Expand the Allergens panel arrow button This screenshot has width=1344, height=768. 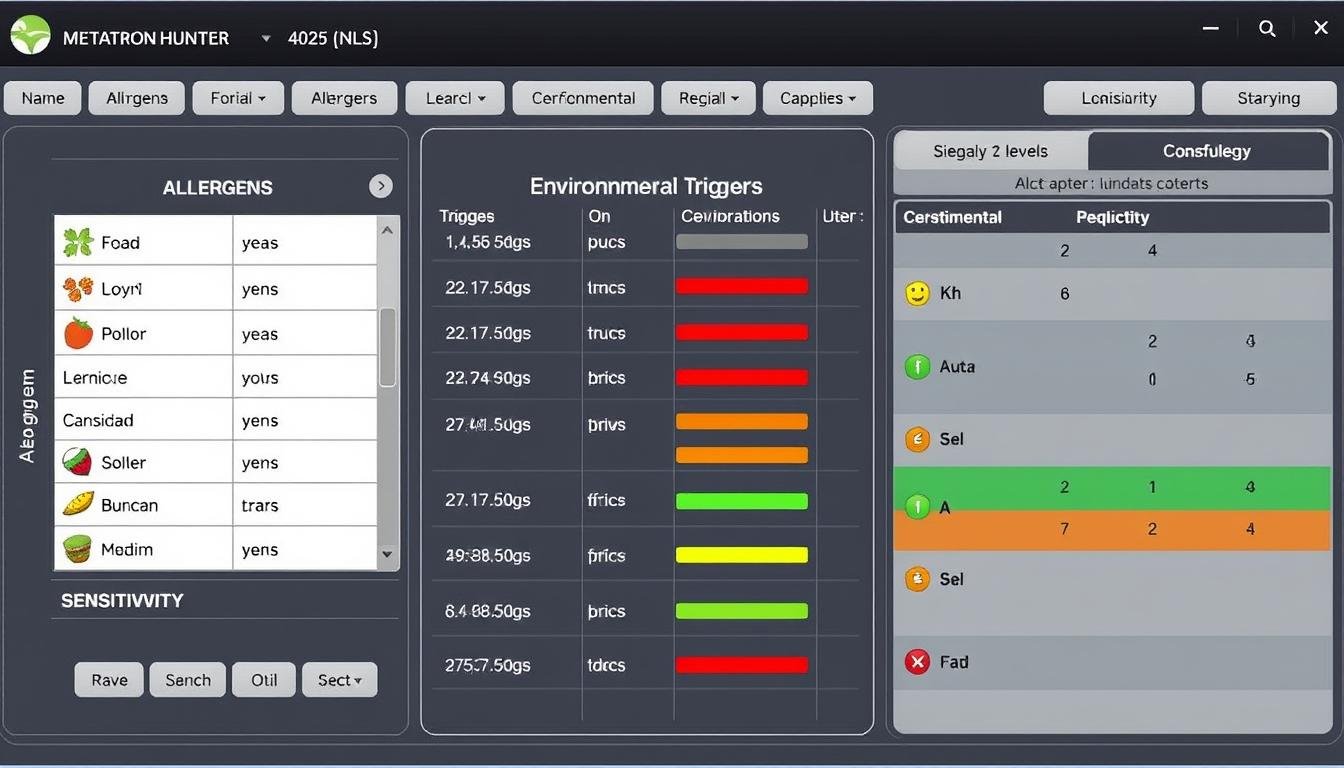tap(381, 186)
